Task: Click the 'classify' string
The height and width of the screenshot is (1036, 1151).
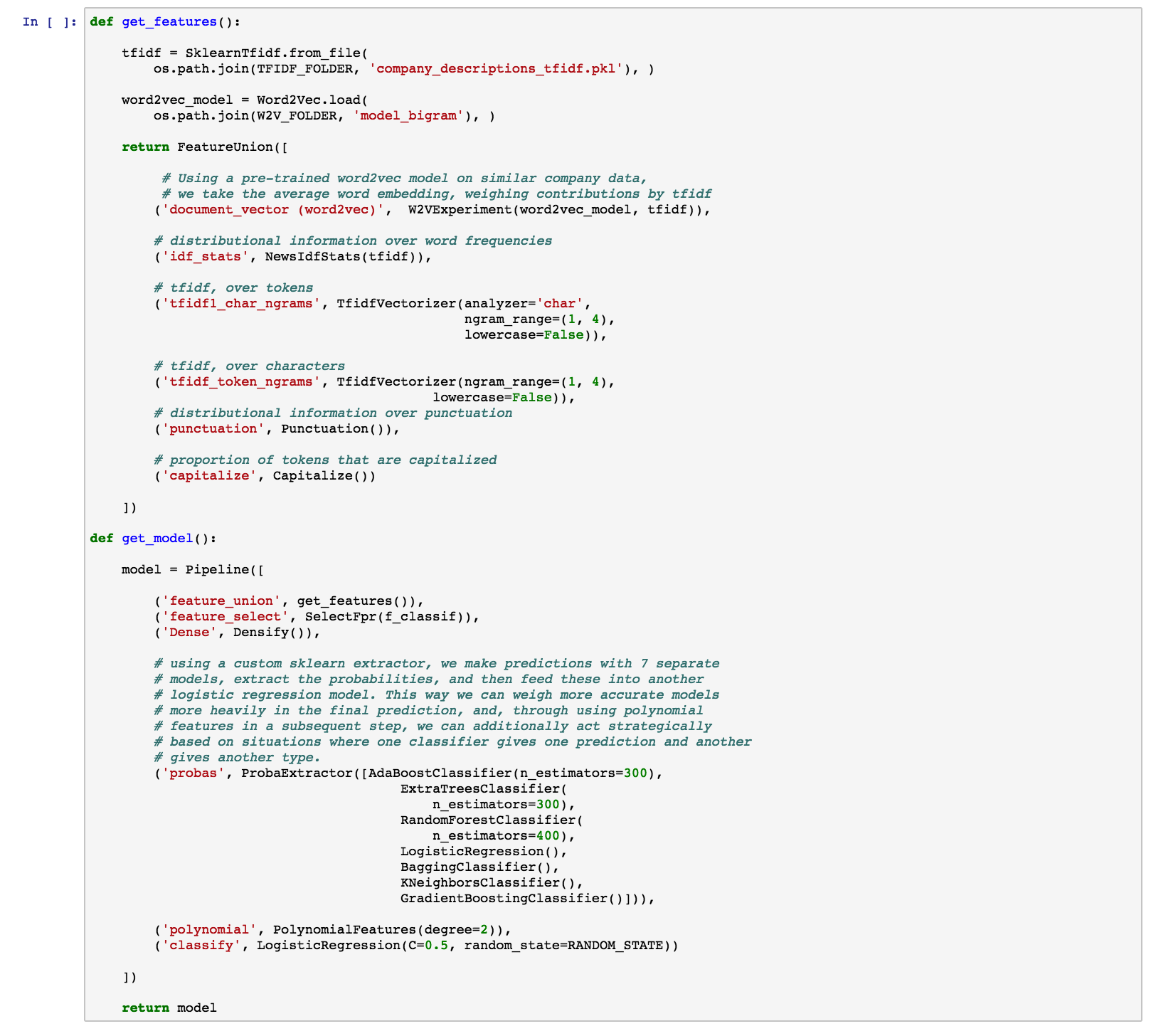Action: coord(201,945)
